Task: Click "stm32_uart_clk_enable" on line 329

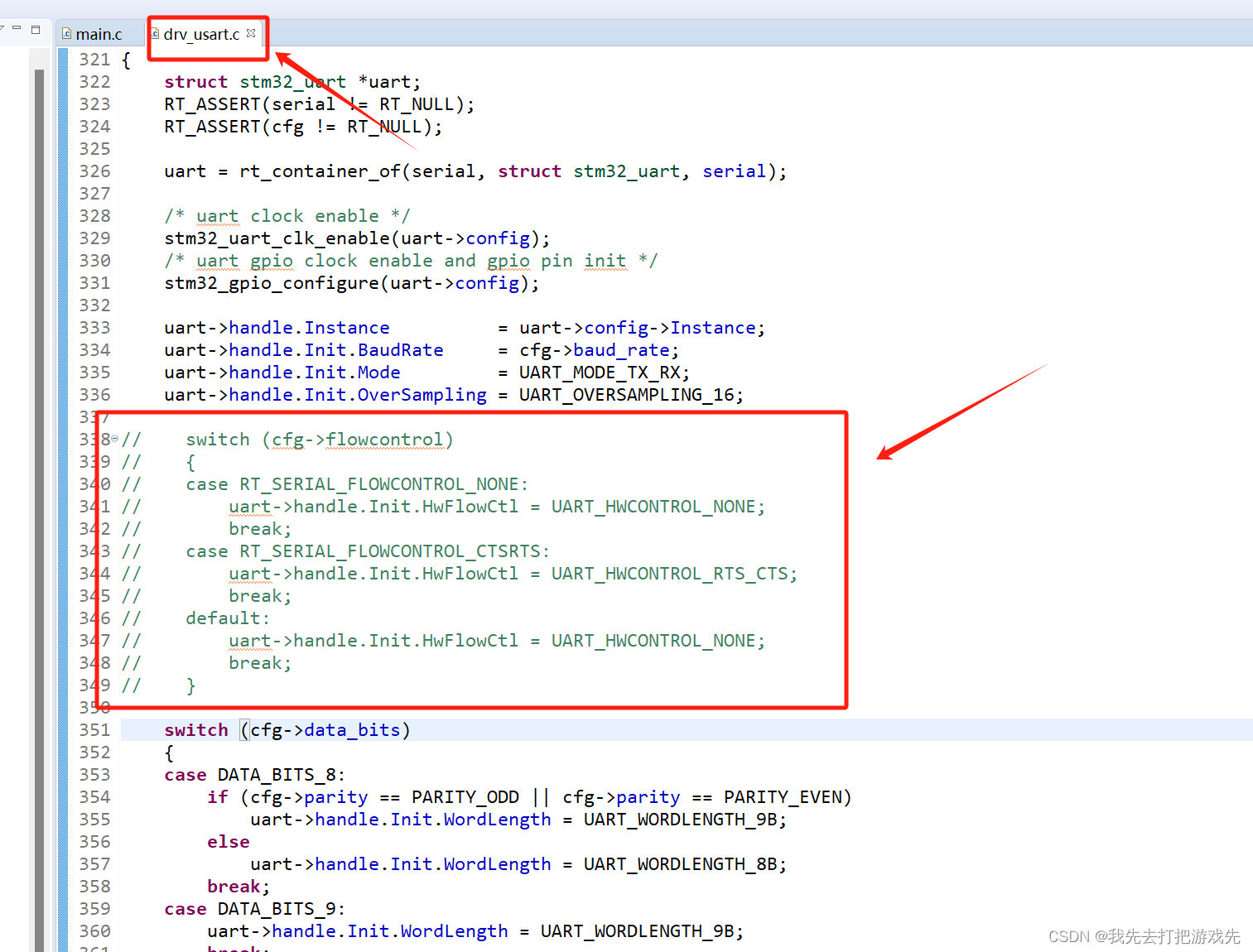Action: (277, 238)
